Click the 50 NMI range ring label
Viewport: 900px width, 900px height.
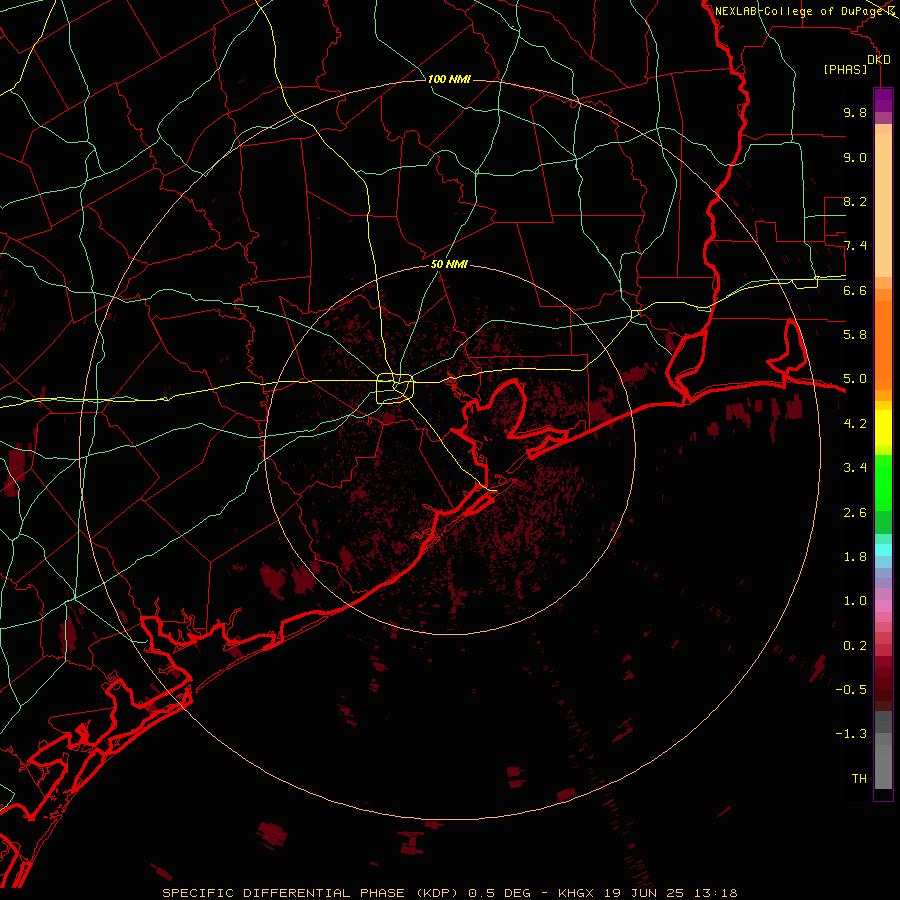449,264
